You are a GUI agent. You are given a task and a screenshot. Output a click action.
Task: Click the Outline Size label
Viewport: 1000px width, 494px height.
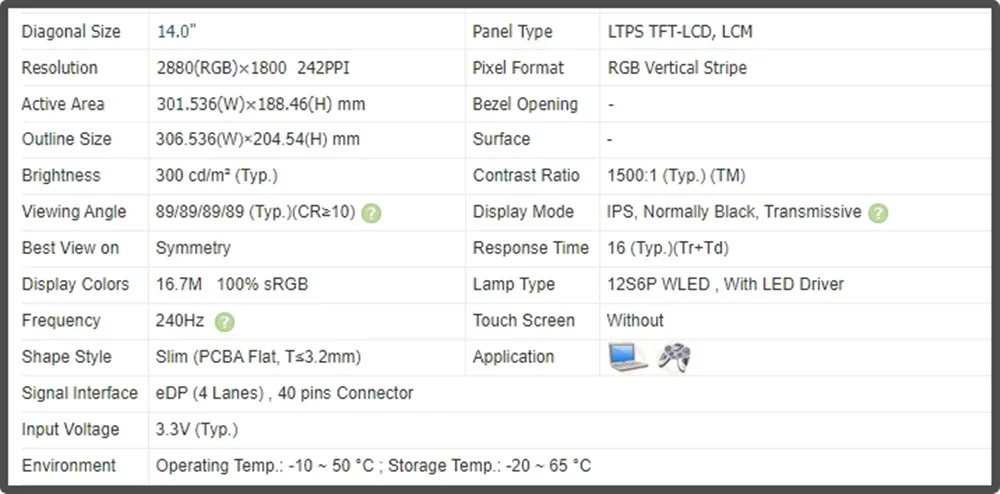point(67,139)
